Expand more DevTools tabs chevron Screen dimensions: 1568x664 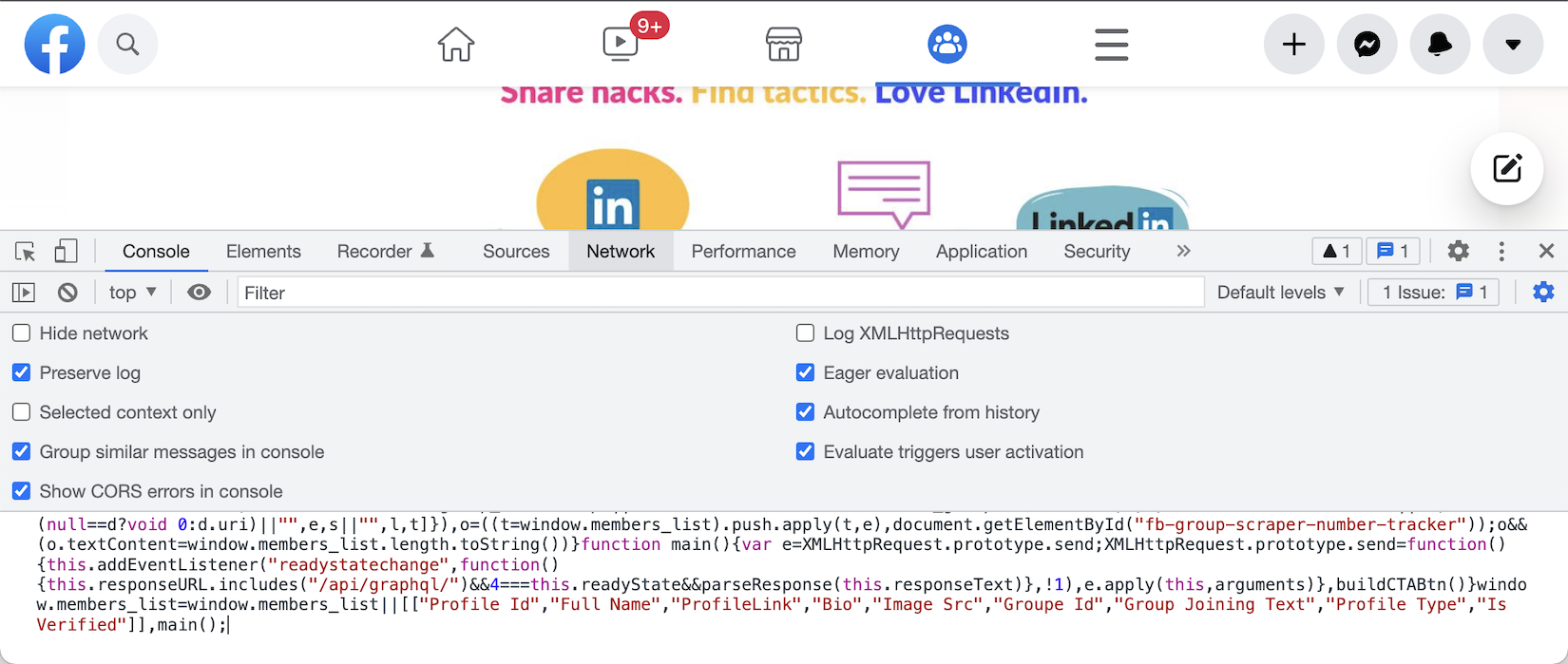[x=1183, y=251]
